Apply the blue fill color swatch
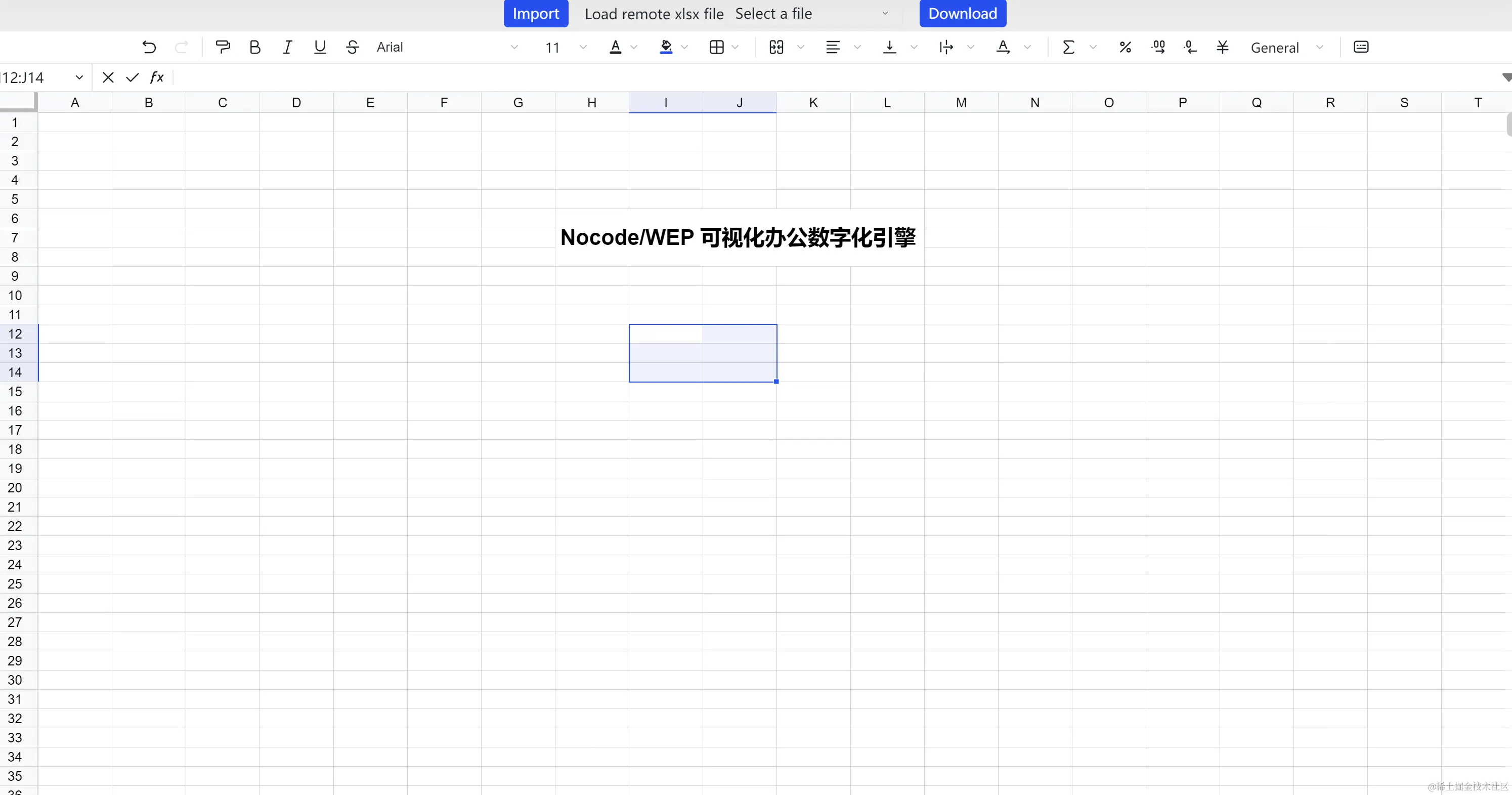Viewport: 1512px width, 795px height. coord(666,47)
